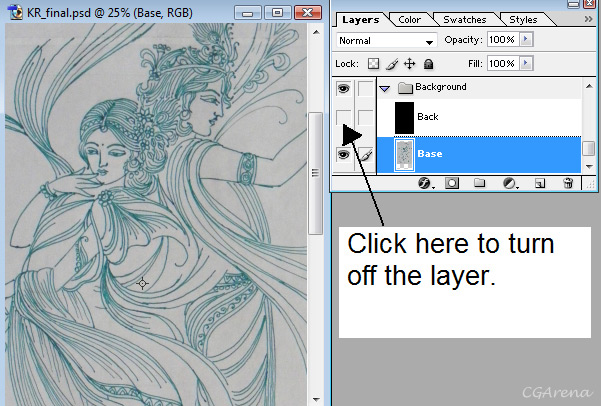The height and width of the screenshot is (406, 601).
Task: Click document vertical scrollbar thumb
Action: point(315,173)
